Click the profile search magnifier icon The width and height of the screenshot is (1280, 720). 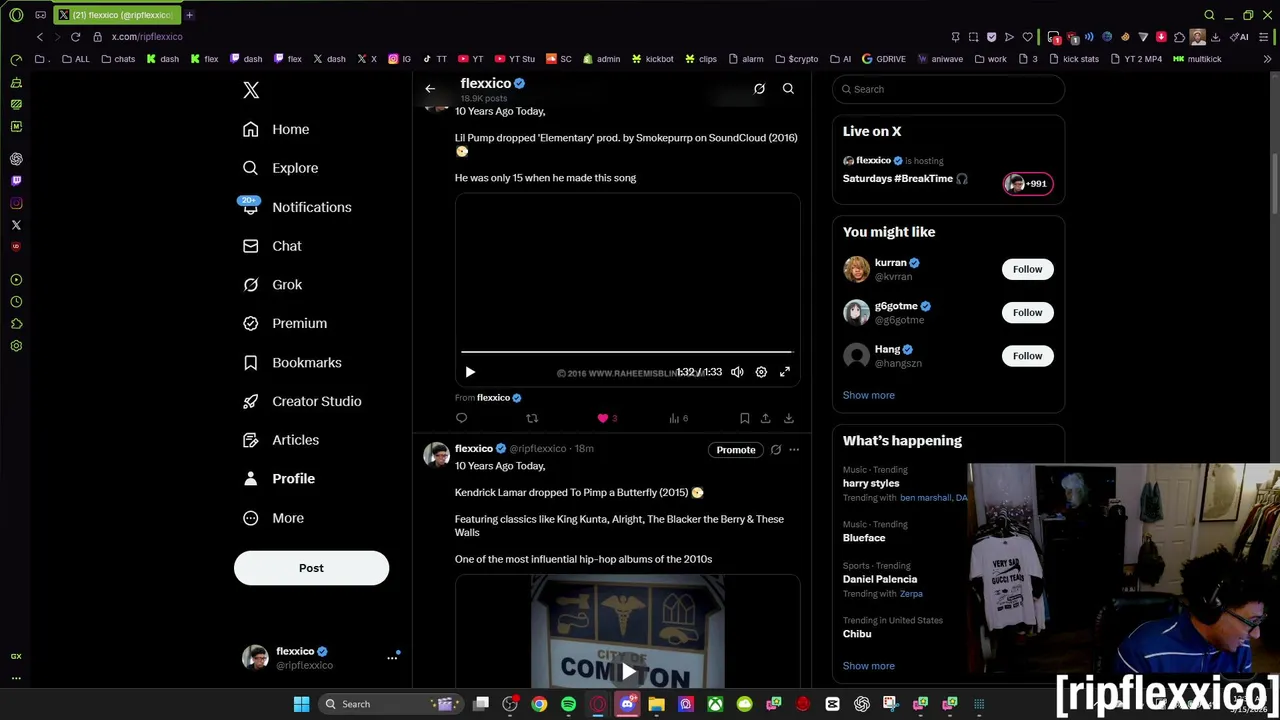[788, 89]
